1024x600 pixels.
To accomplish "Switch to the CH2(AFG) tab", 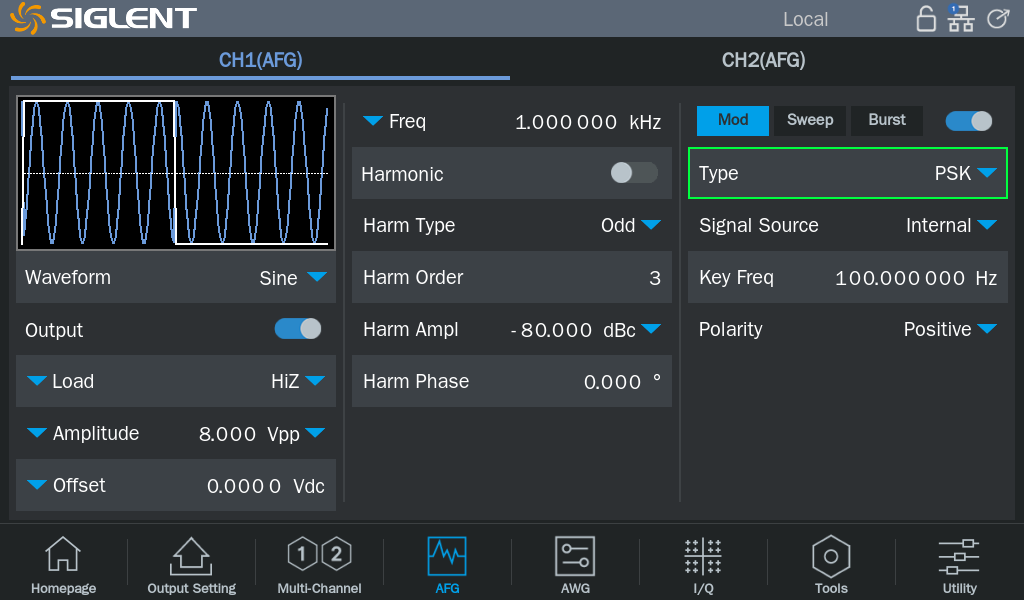I will (x=763, y=61).
